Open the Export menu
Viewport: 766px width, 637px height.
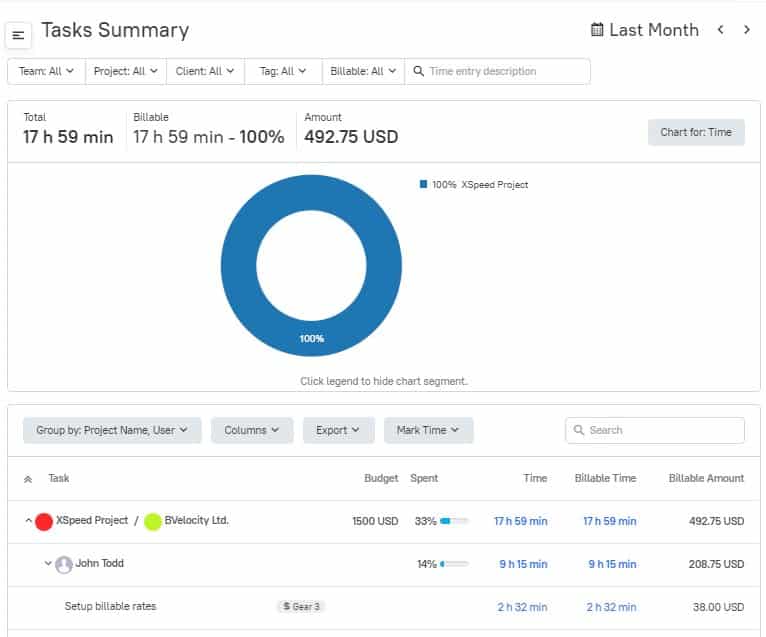[x=338, y=430]
